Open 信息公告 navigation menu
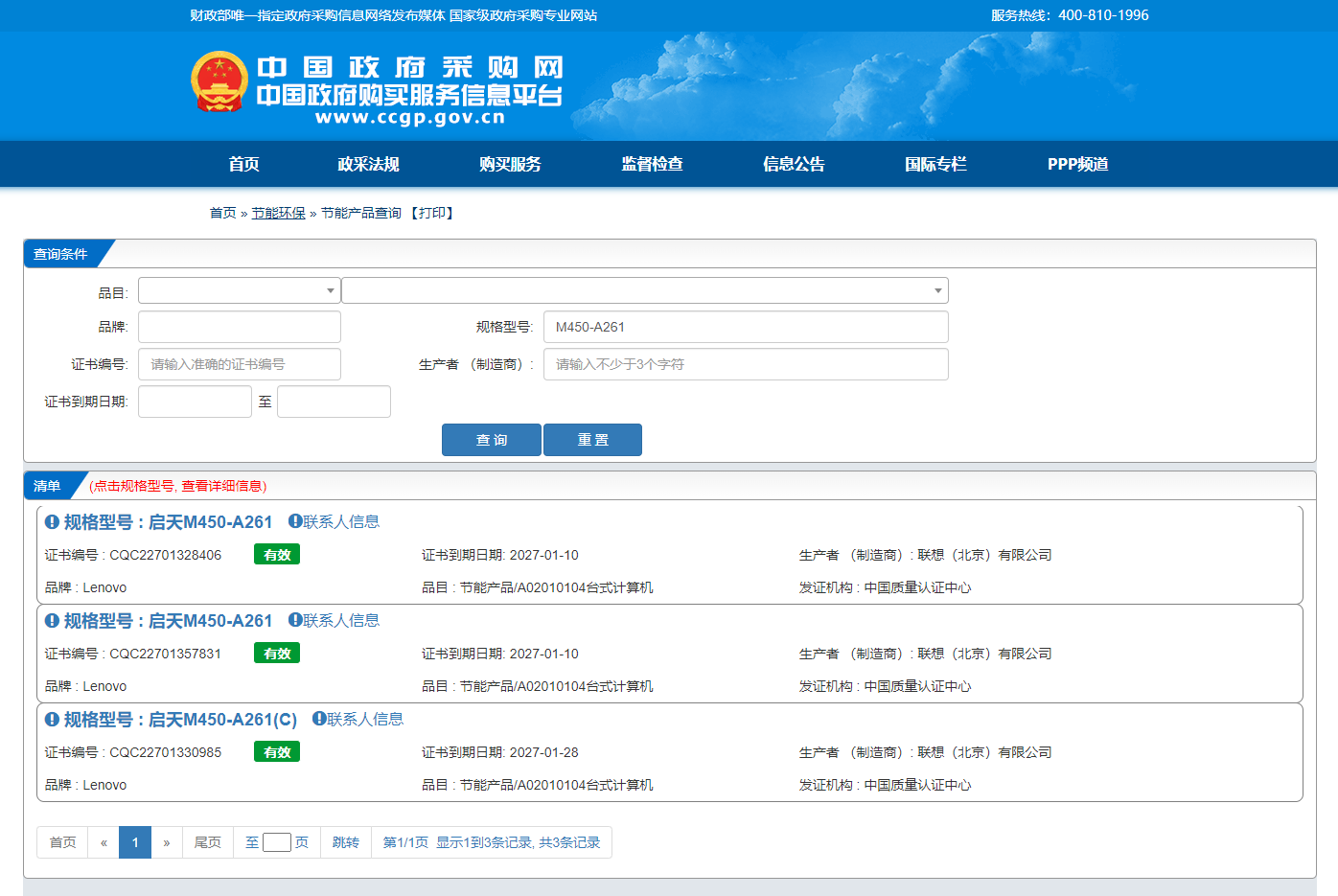The width and height of the screenshot is (1338, 896). (794, 164)
